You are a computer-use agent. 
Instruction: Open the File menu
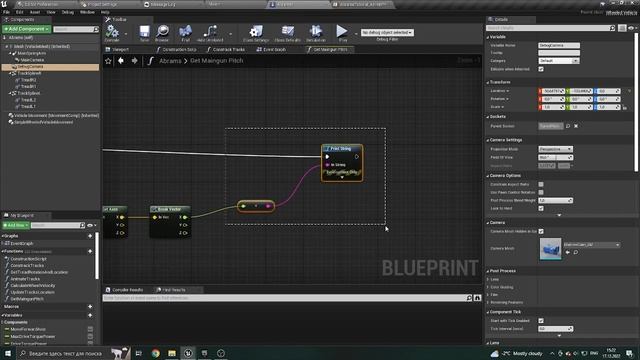pos(7,12)
